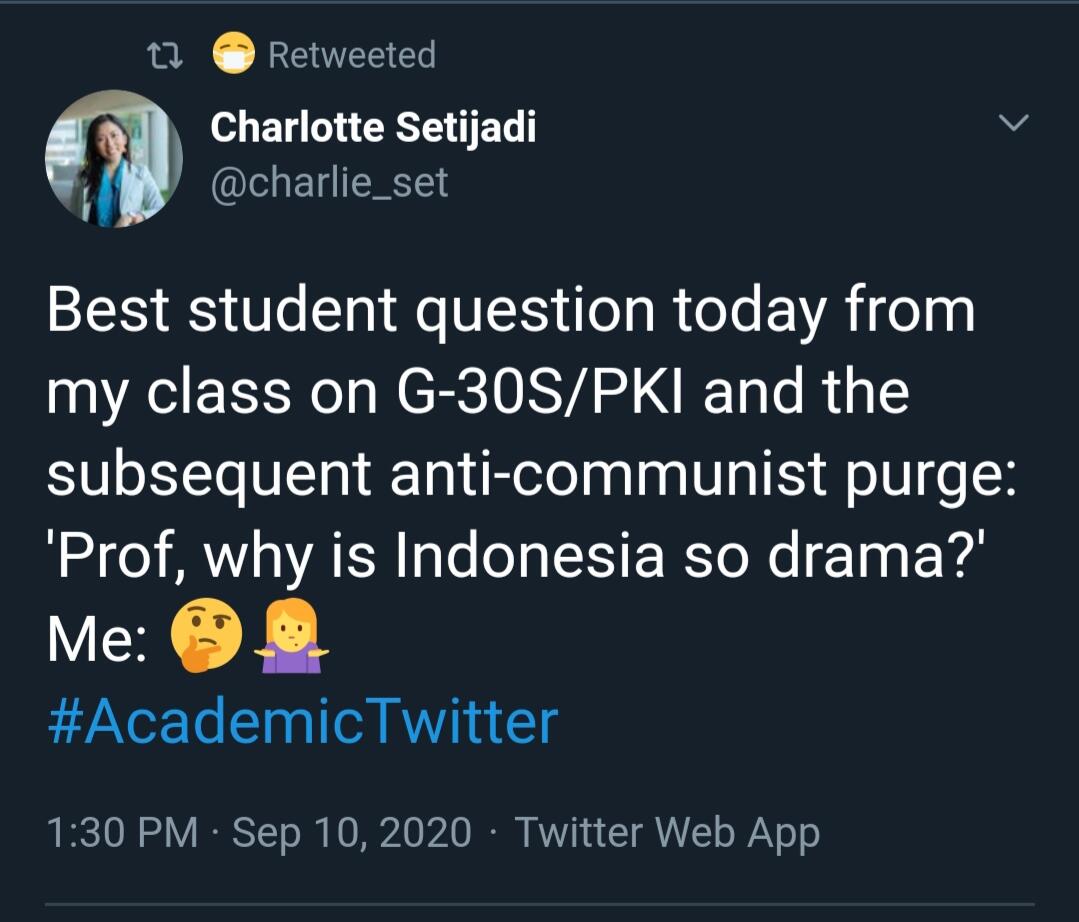Open the #AcademicTwitter hashtag
This screenshot has height=922, width=1079.
click(x=302, y=722)
